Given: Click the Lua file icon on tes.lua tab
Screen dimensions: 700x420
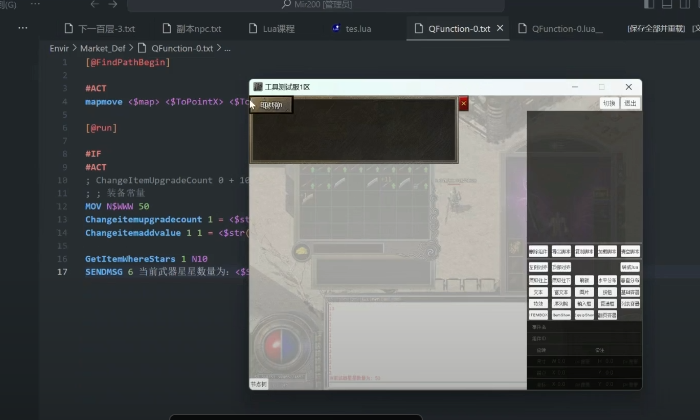Looking at the screenshot, I should pos(338,29).
